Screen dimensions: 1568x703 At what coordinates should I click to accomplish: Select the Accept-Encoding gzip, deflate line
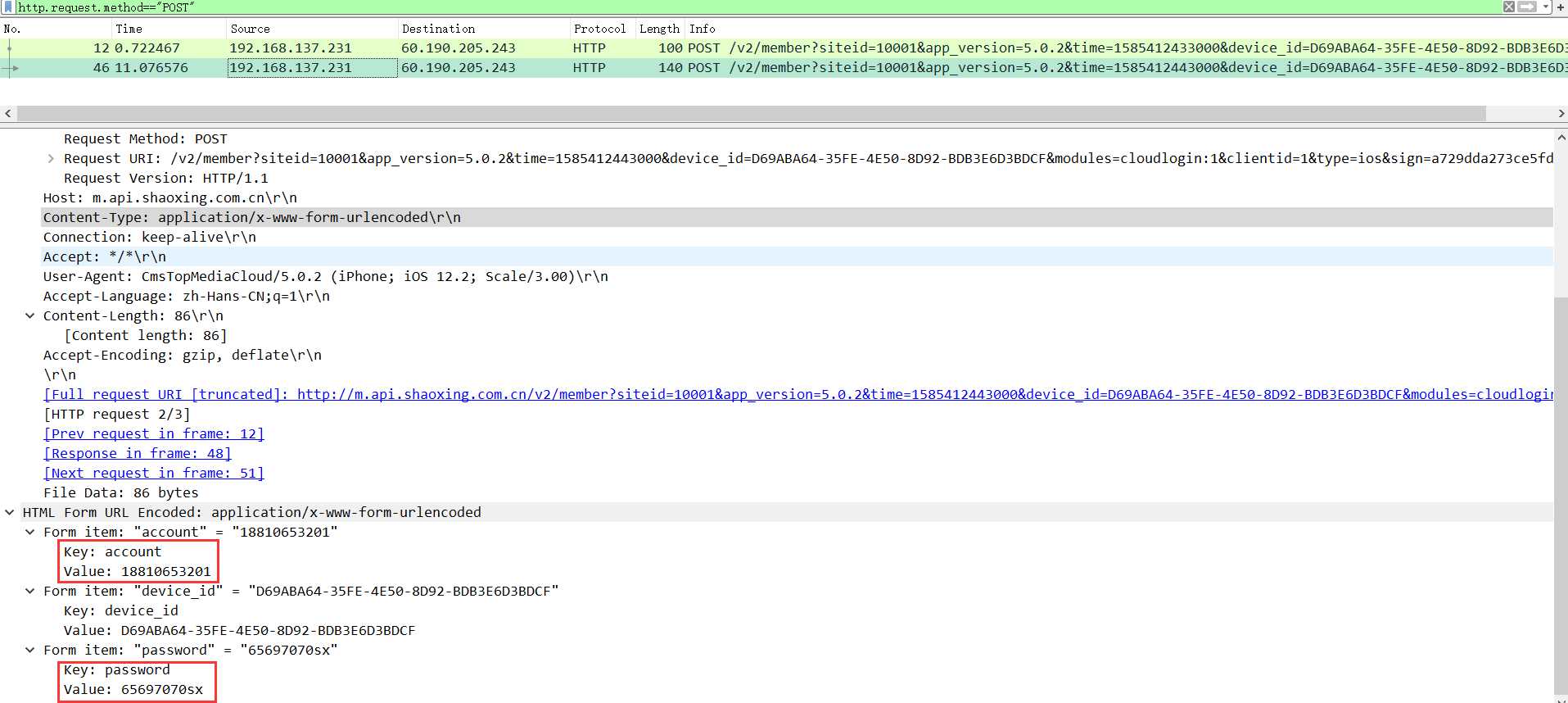point(183,355)
